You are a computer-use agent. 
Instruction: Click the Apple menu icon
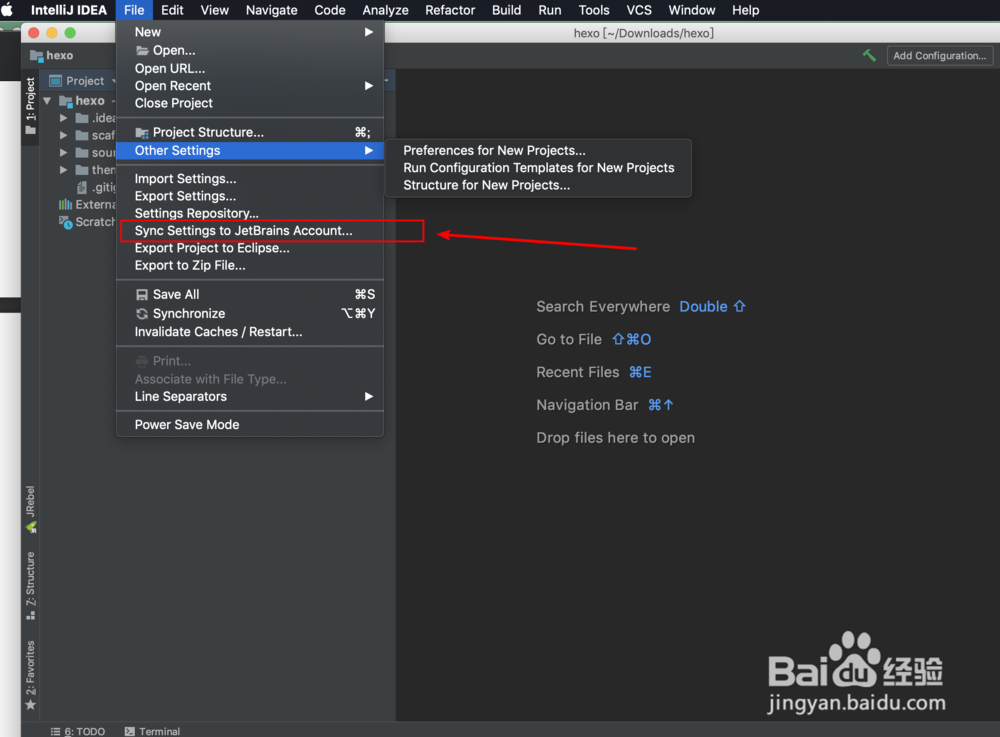[x=7, y=10]
